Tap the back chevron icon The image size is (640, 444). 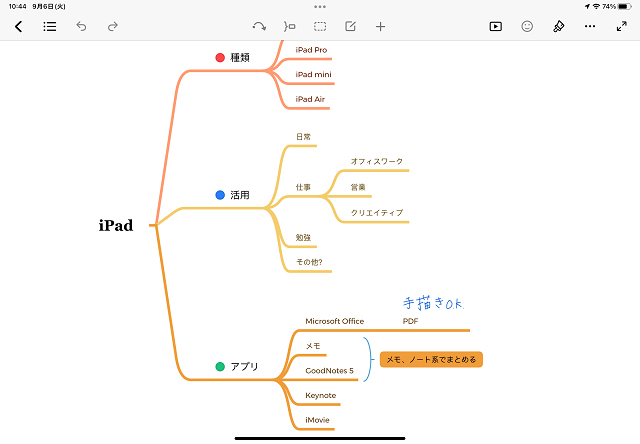[18, 27]
